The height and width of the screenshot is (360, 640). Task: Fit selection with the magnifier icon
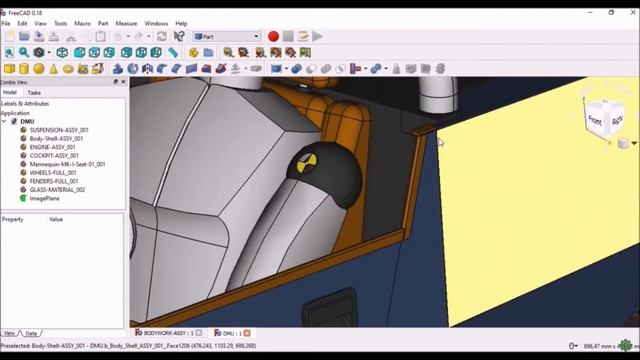pyautogui.click(x=24, y=53)
